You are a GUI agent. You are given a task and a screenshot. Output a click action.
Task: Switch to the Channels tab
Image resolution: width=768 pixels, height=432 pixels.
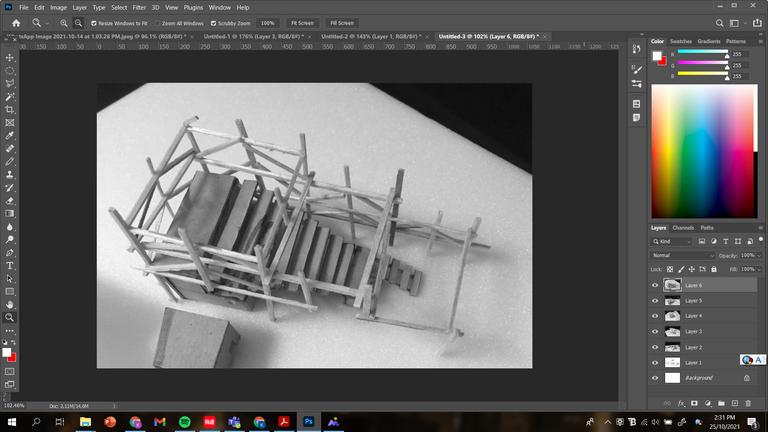coord(683,228)
